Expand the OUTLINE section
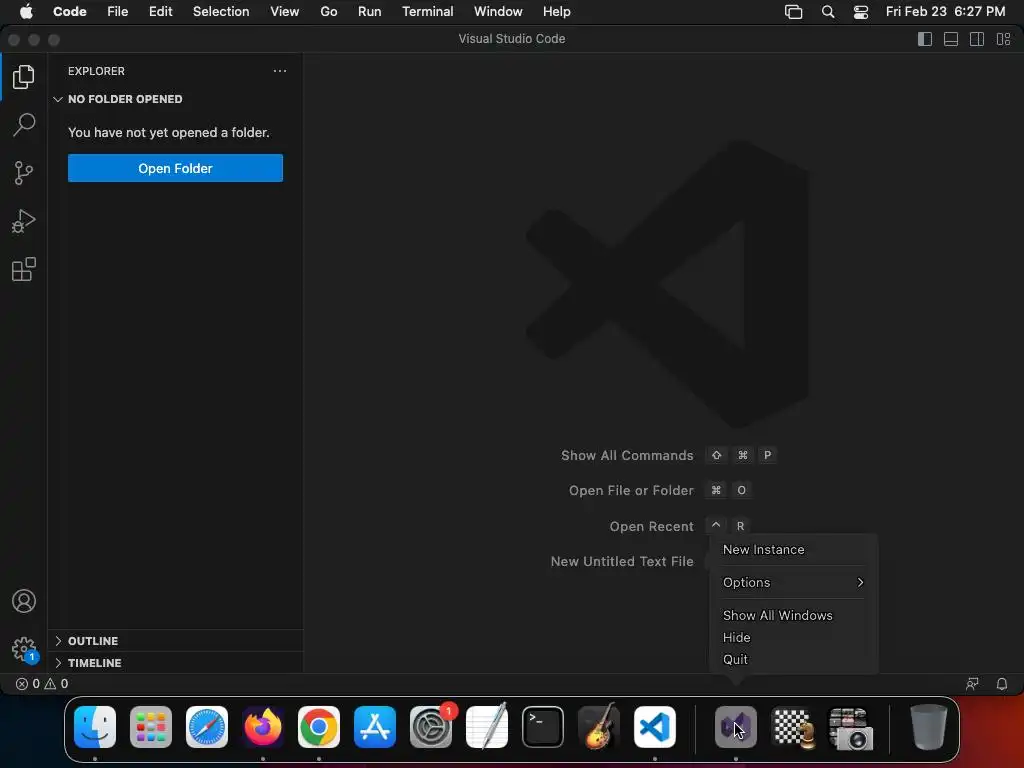 (x=175, y=641)
